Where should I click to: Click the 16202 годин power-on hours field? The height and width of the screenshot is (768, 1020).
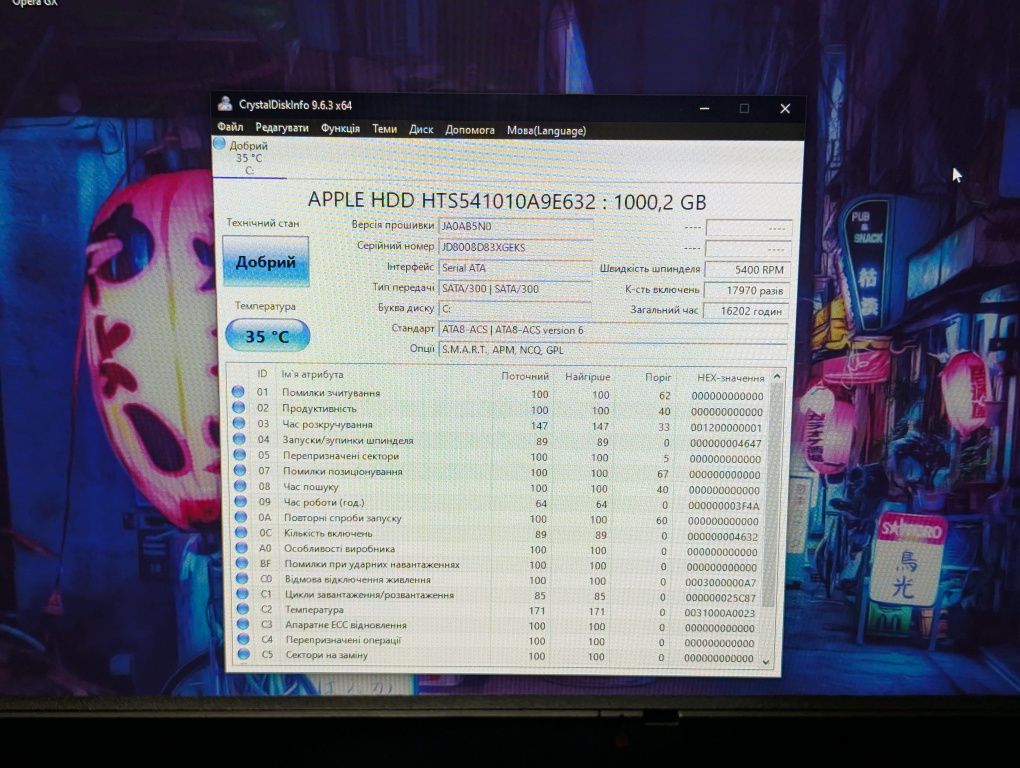pyautogui.click(x=747, y=311)
